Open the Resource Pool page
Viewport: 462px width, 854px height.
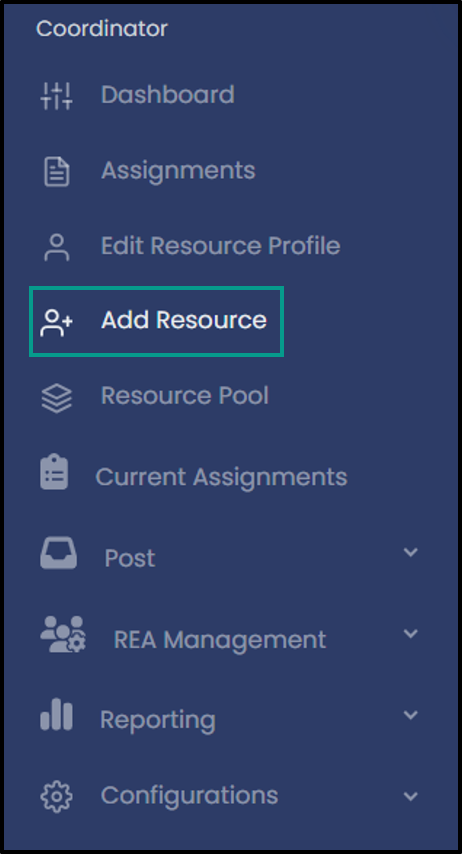(x=185, y=395)
